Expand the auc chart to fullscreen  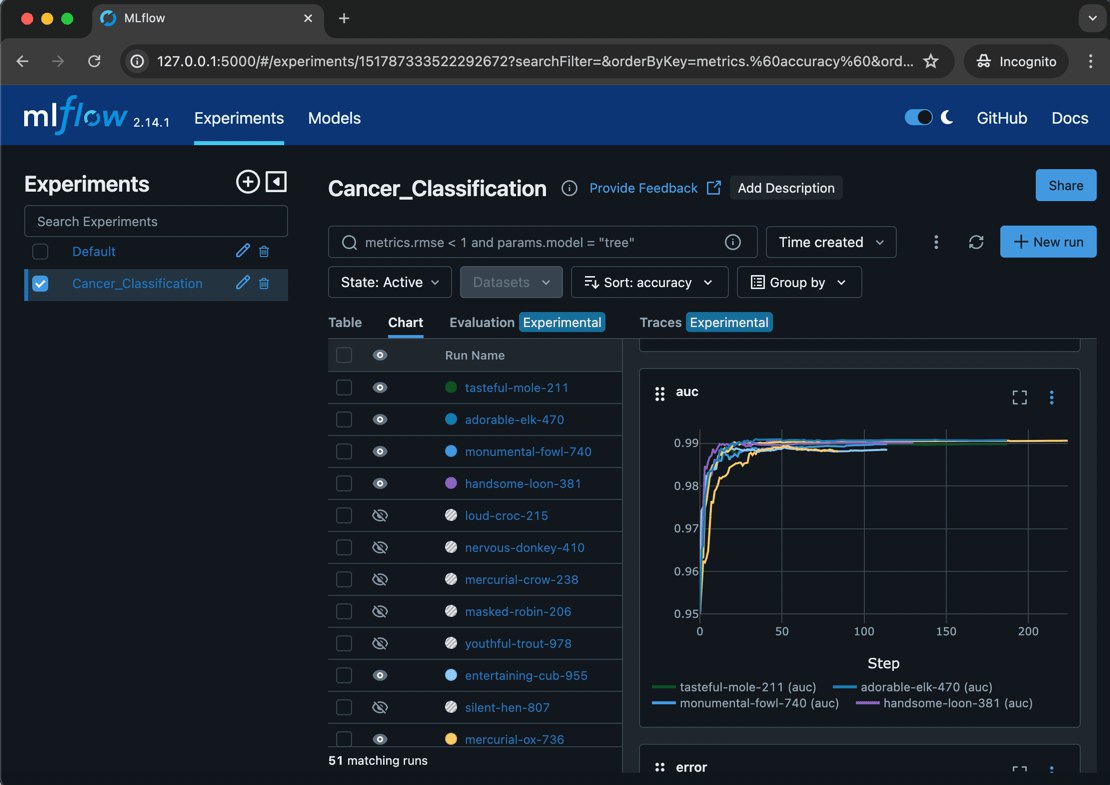[x=1019, y=397]
